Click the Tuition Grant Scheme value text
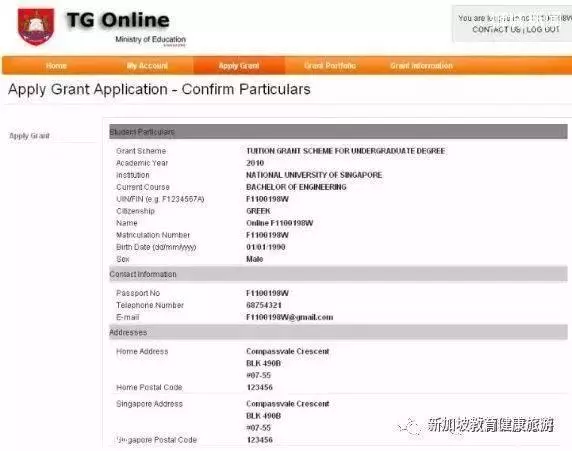The height and width of the screenshot is (451, 572). pos(345,151)
